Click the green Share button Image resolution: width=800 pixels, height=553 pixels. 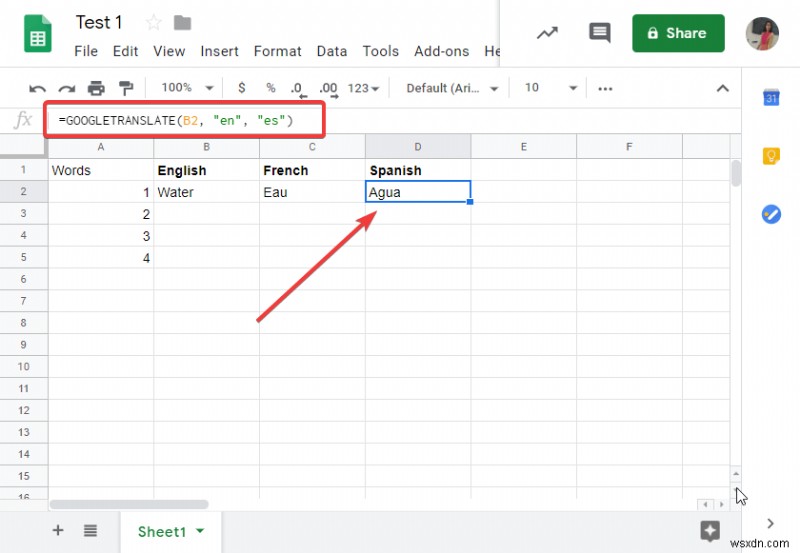pyautogui.click(x=678, y=33)
